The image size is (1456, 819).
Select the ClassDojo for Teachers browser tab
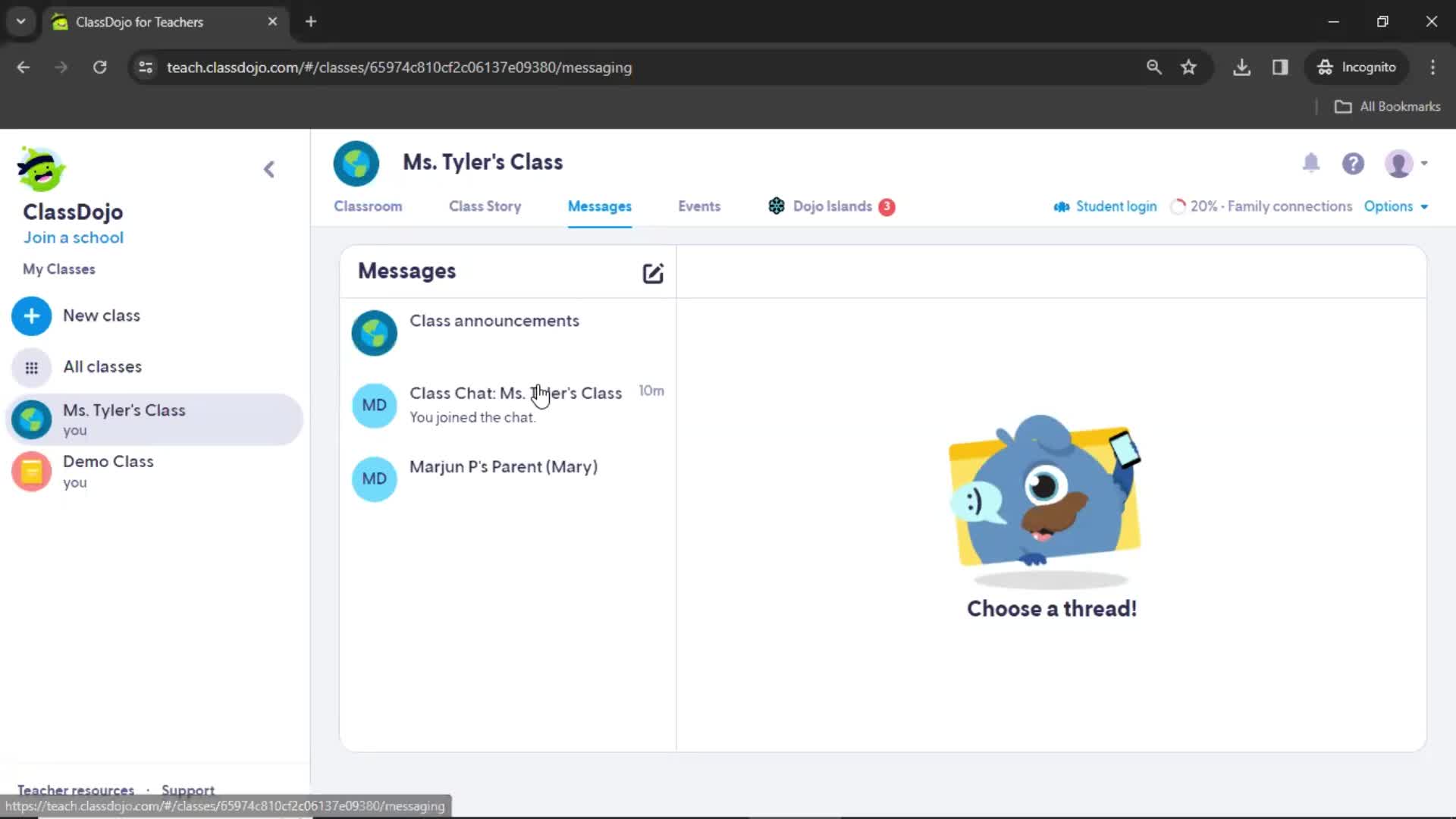pos(164,22)
